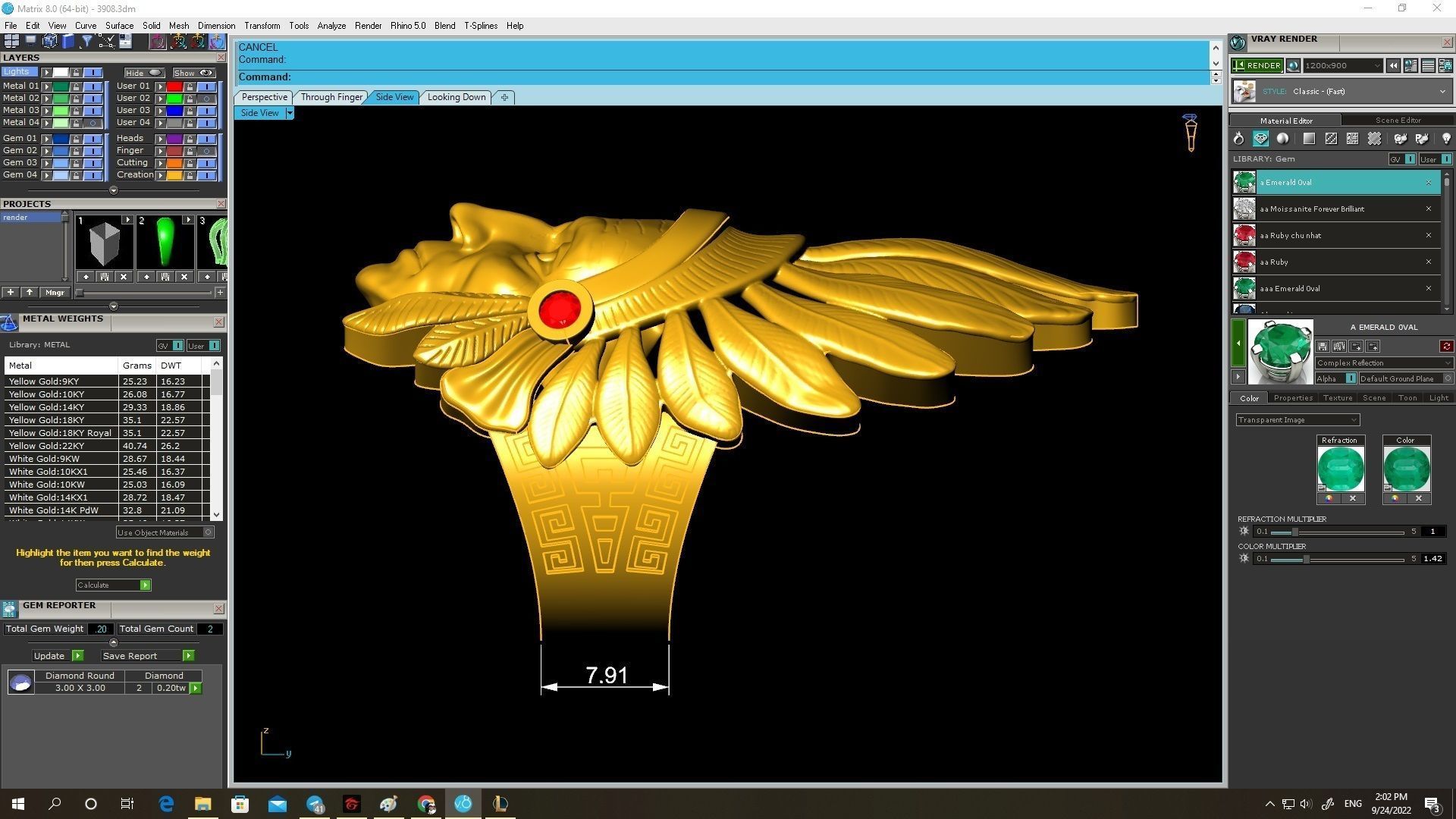Switch to the Perspective viewport tab
This screenshot has height=819, width=1456.
[x=264, y=97]
